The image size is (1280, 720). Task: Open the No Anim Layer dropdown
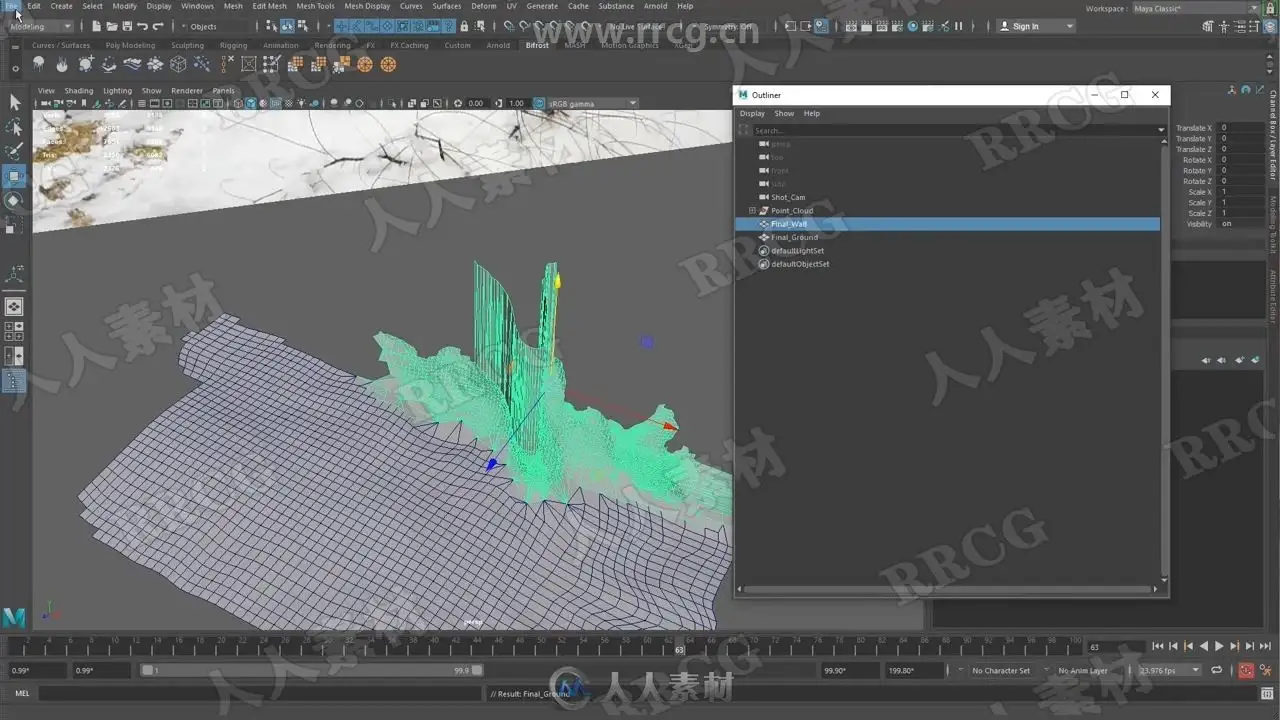click(1083, 670)
